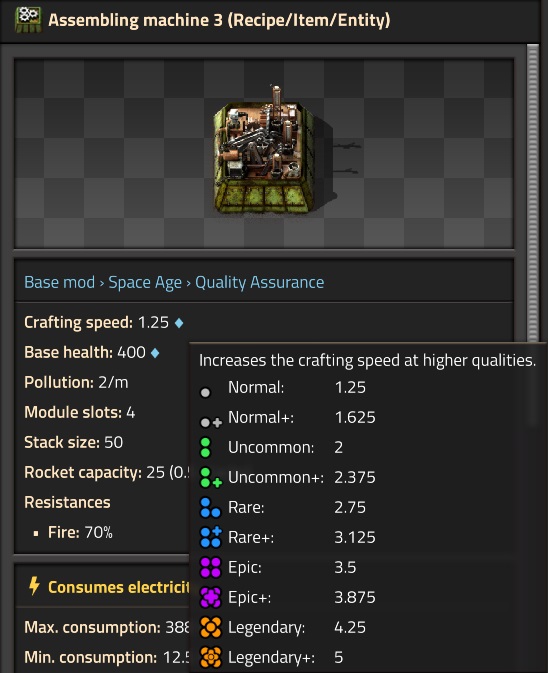Click the blue diamond next to Crafting speed
Image resolution: width=548 pixels, height=673 pixels.
pos(179,323)
